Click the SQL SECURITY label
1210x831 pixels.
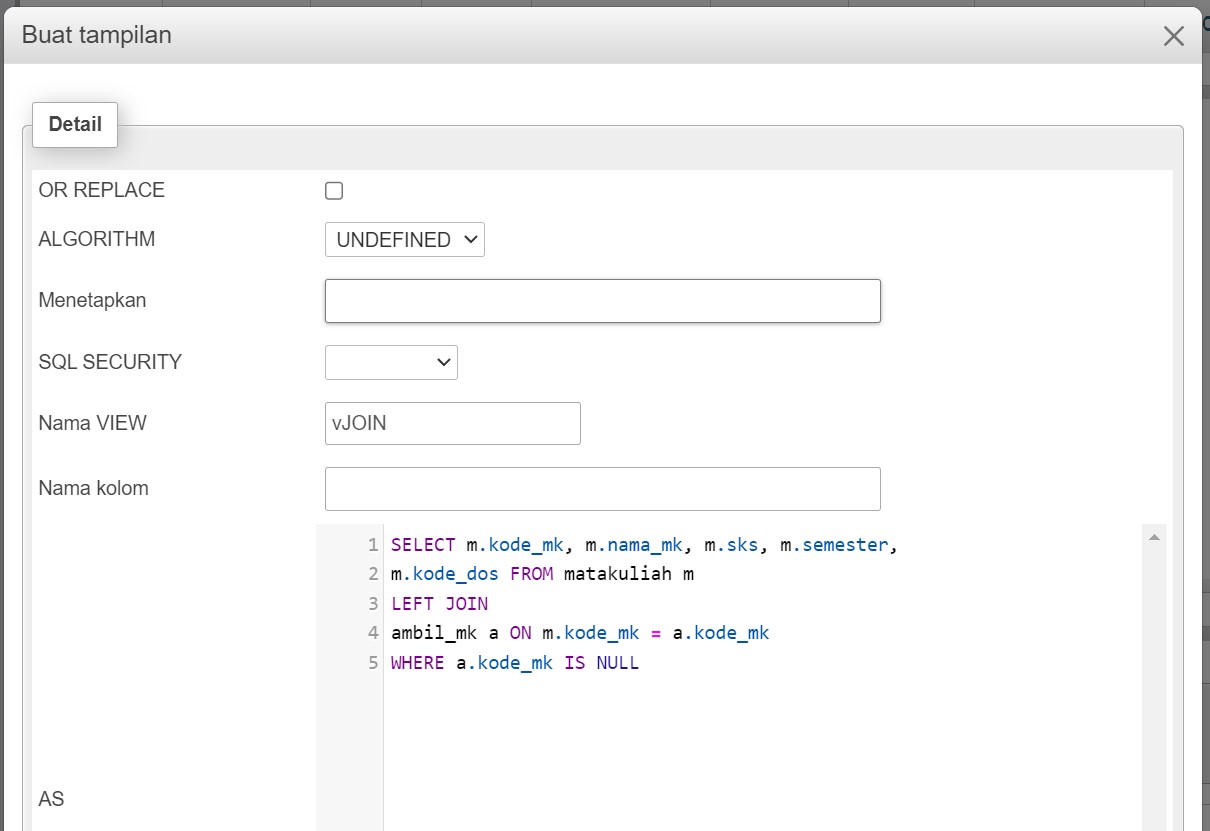[x=110, y=362]
